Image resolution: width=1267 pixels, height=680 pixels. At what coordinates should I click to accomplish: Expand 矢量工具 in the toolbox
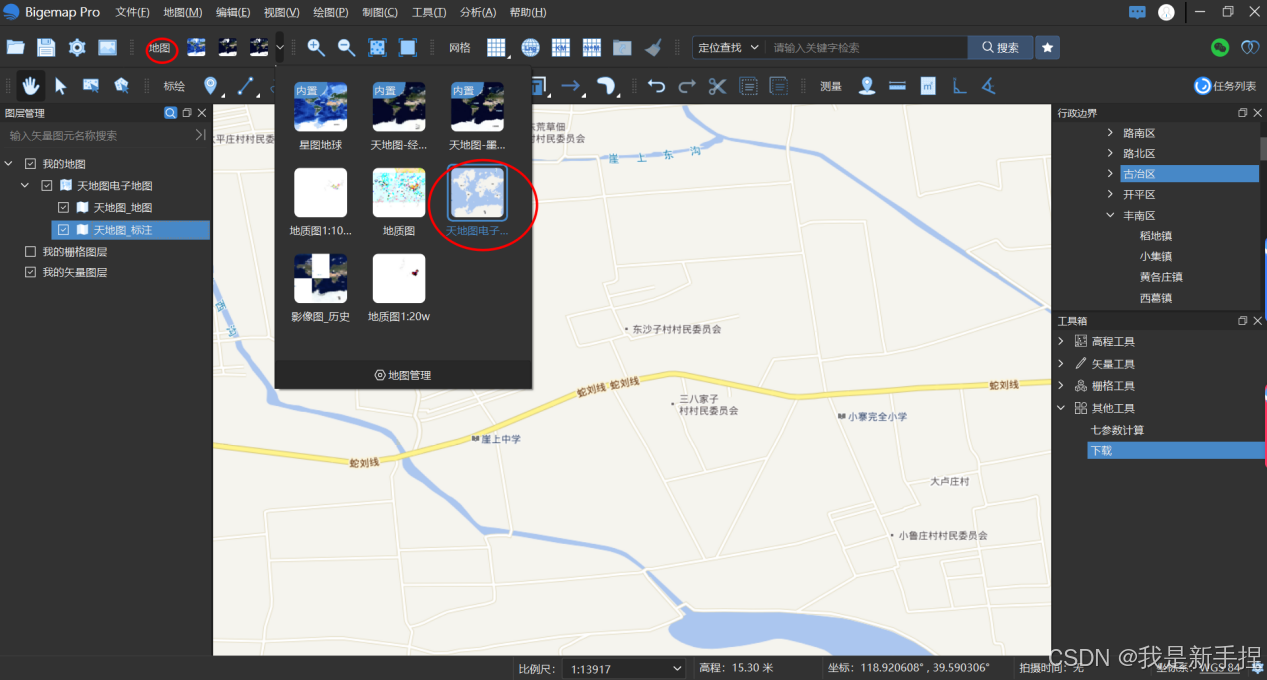pos(1062,364)
